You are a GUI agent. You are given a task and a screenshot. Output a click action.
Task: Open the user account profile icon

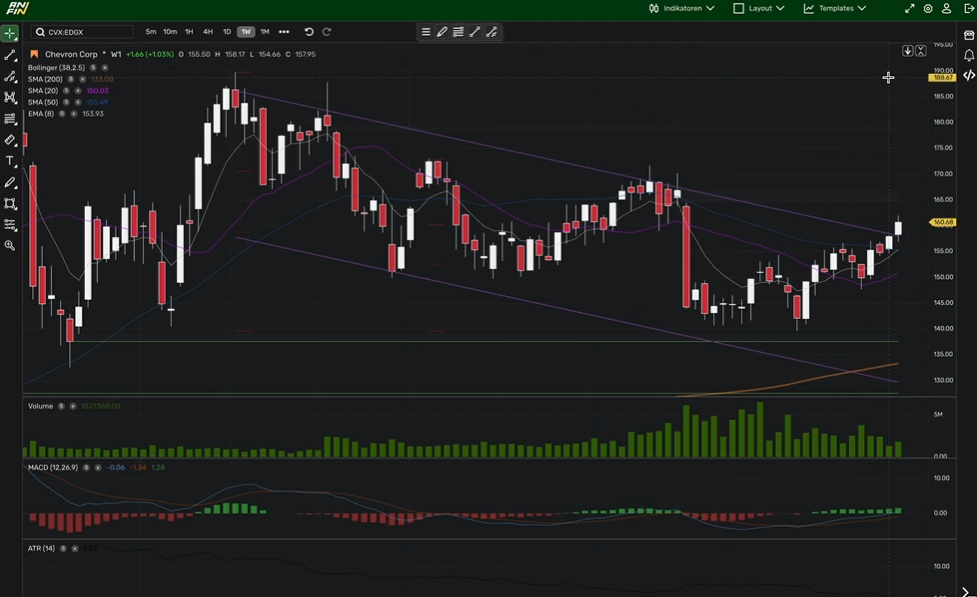coord(947,8)
